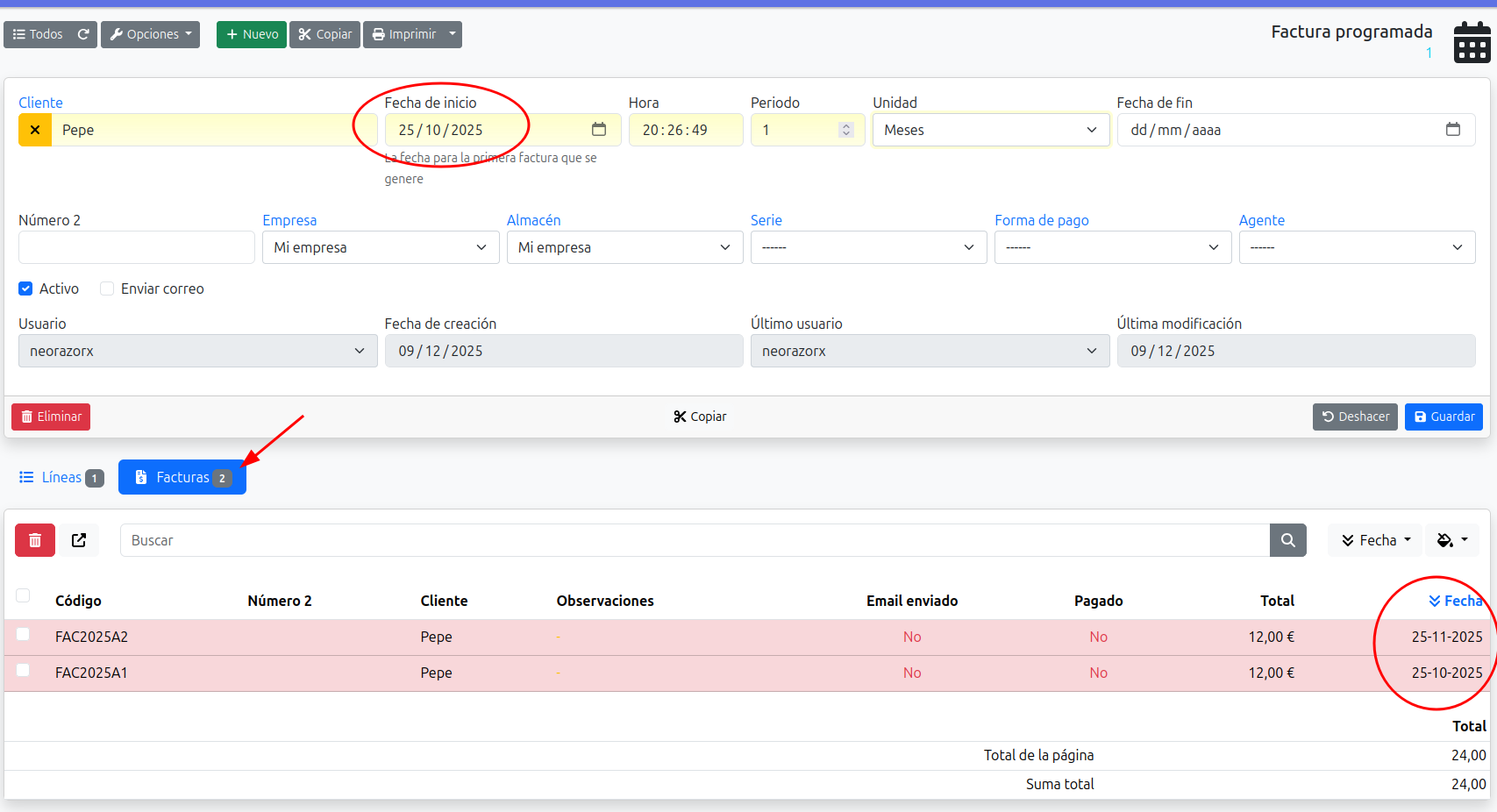Click the Periodo number stepper arrows
Viewport: 1497px width, 812px height.
846,130
